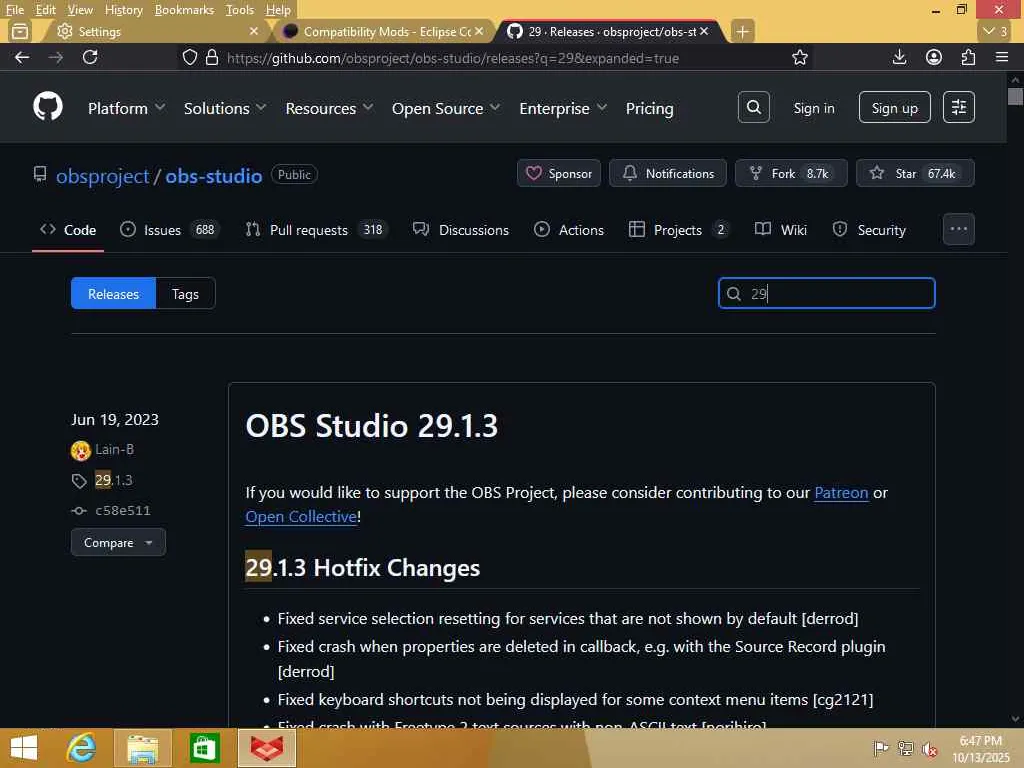This screenshot has width=1024, height=768.
Task: Open a new browser tab
Action: coord(743,31)
